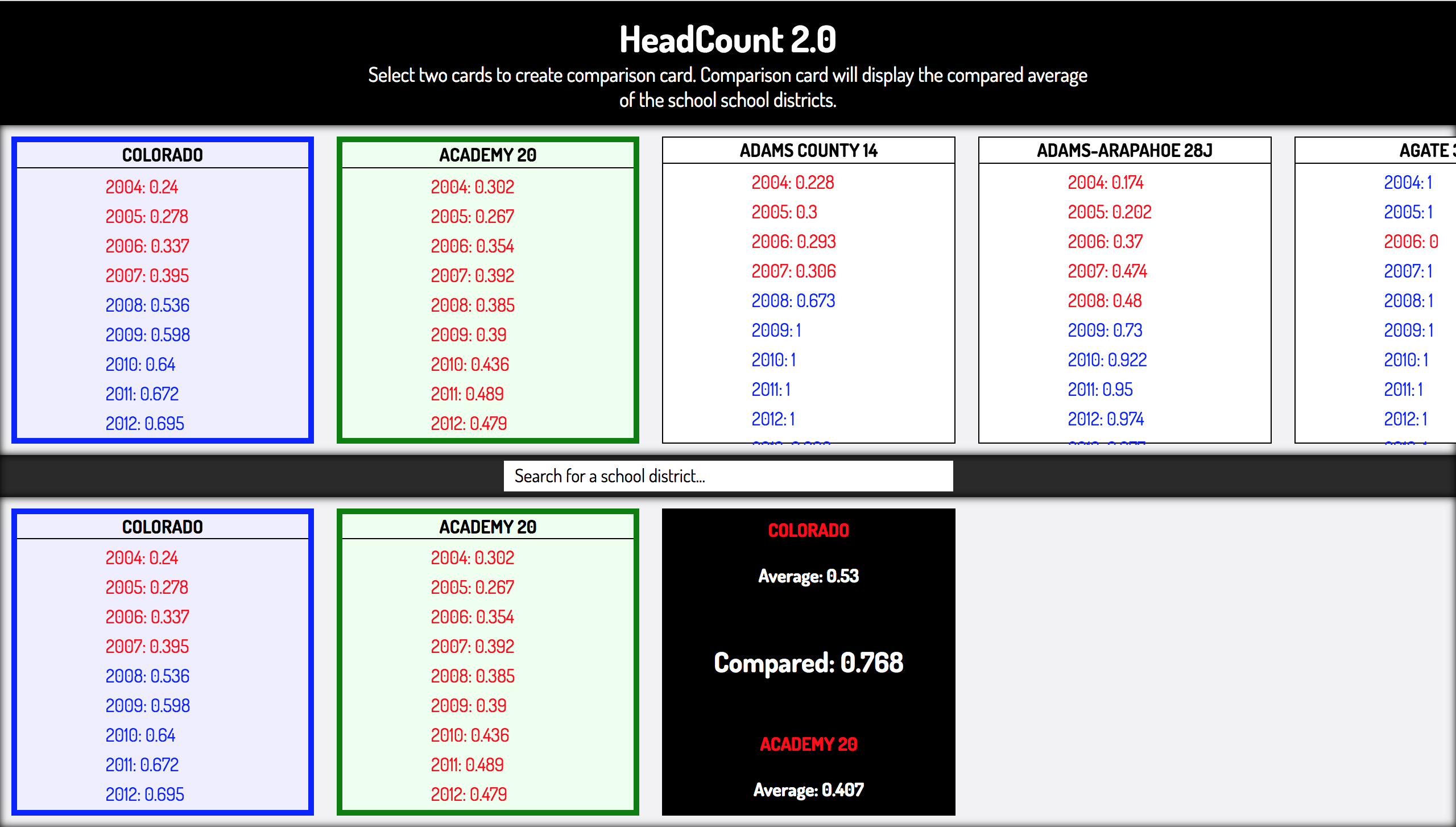This screenshot has height=827, width=1456.
Task: Click Average: 0.407 under ACADEMY 20
Action: coord(808,790)
